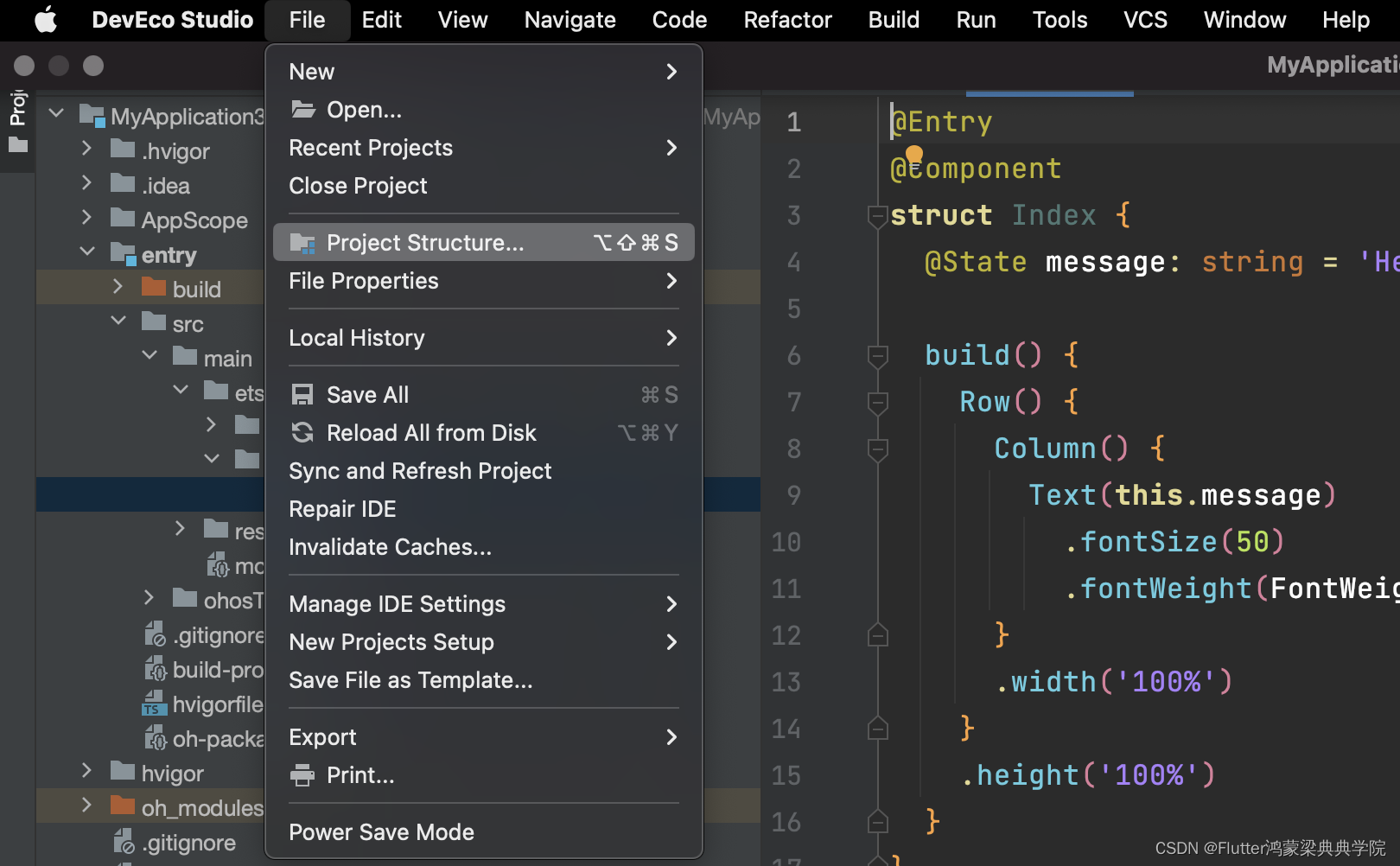
Task: Expand the hvigor folder
Action: (x=86, y=770)
